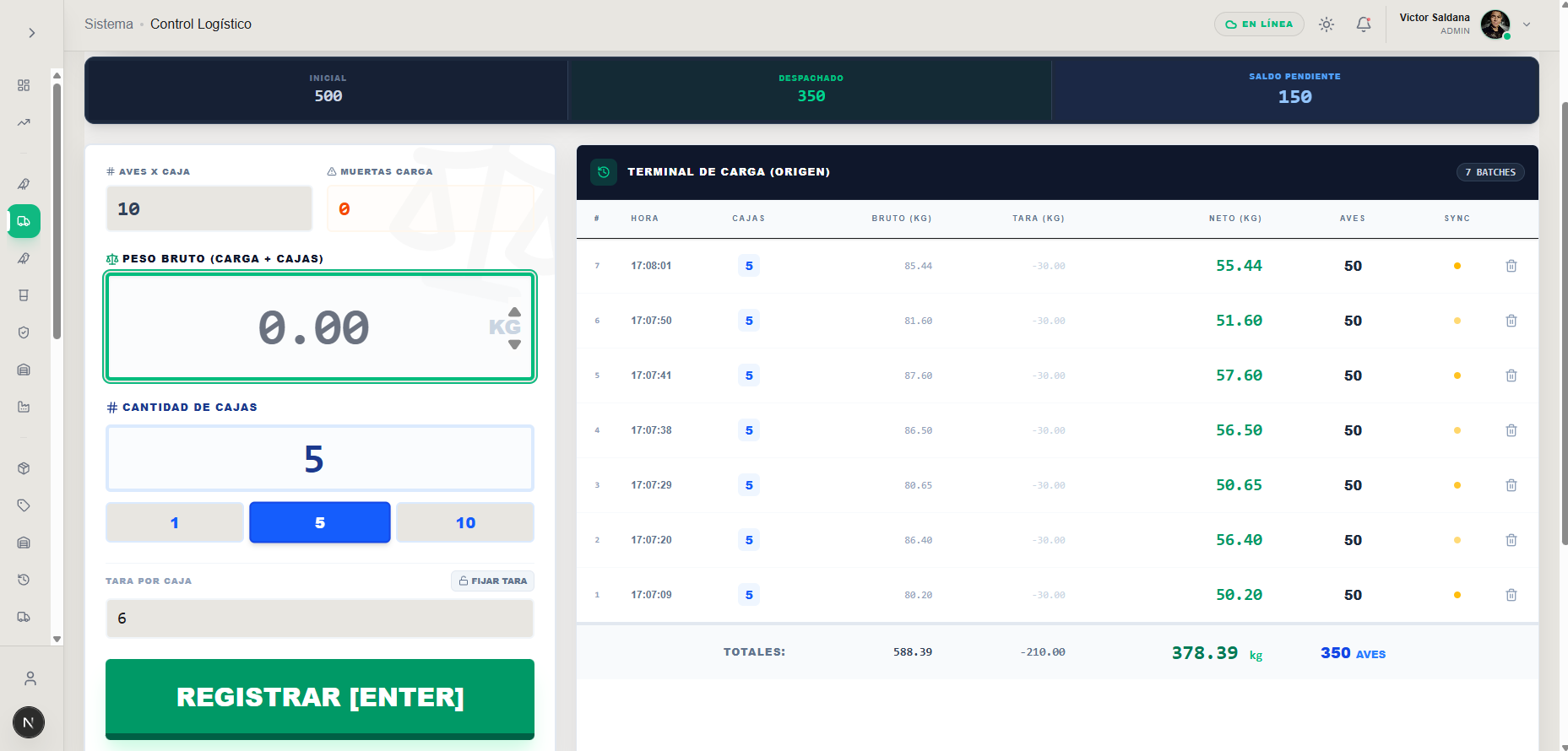1568x751 pixels.
Task: Click the round black N logo button
Action: 29,722
